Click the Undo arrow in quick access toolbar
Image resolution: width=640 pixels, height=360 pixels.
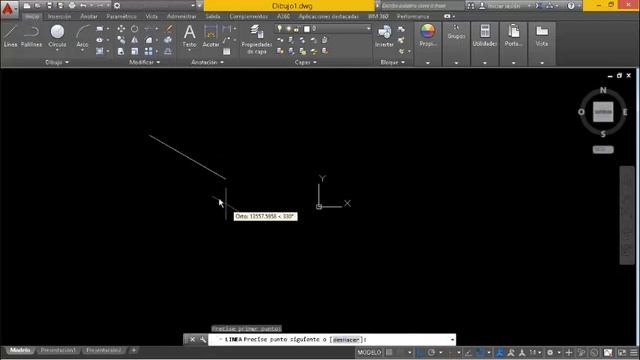tap(83, 6)
